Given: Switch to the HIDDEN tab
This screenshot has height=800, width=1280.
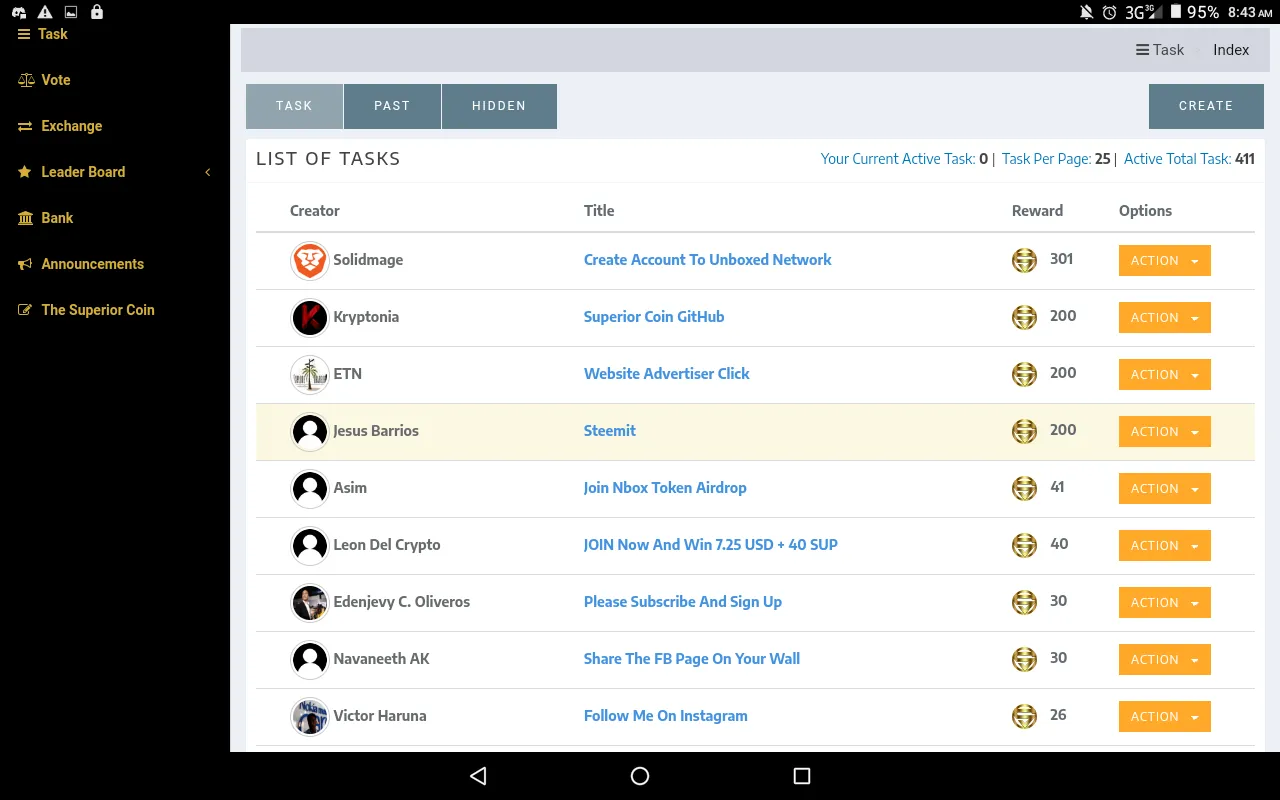Looking at the screenshot, I should (x=499, y=106).
